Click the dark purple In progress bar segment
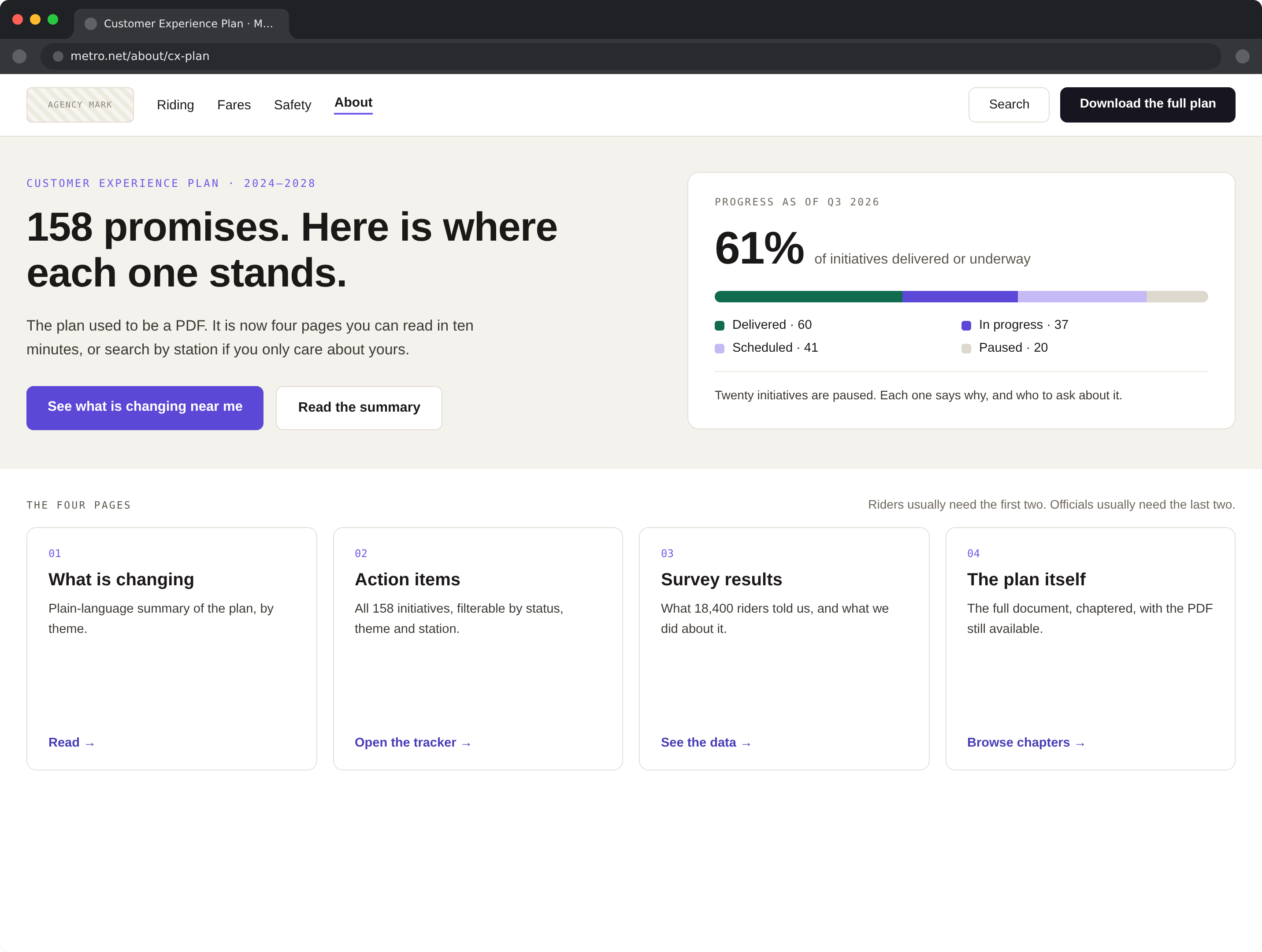The width and height of the screenshot is (1262, 952). pos(960,296)
